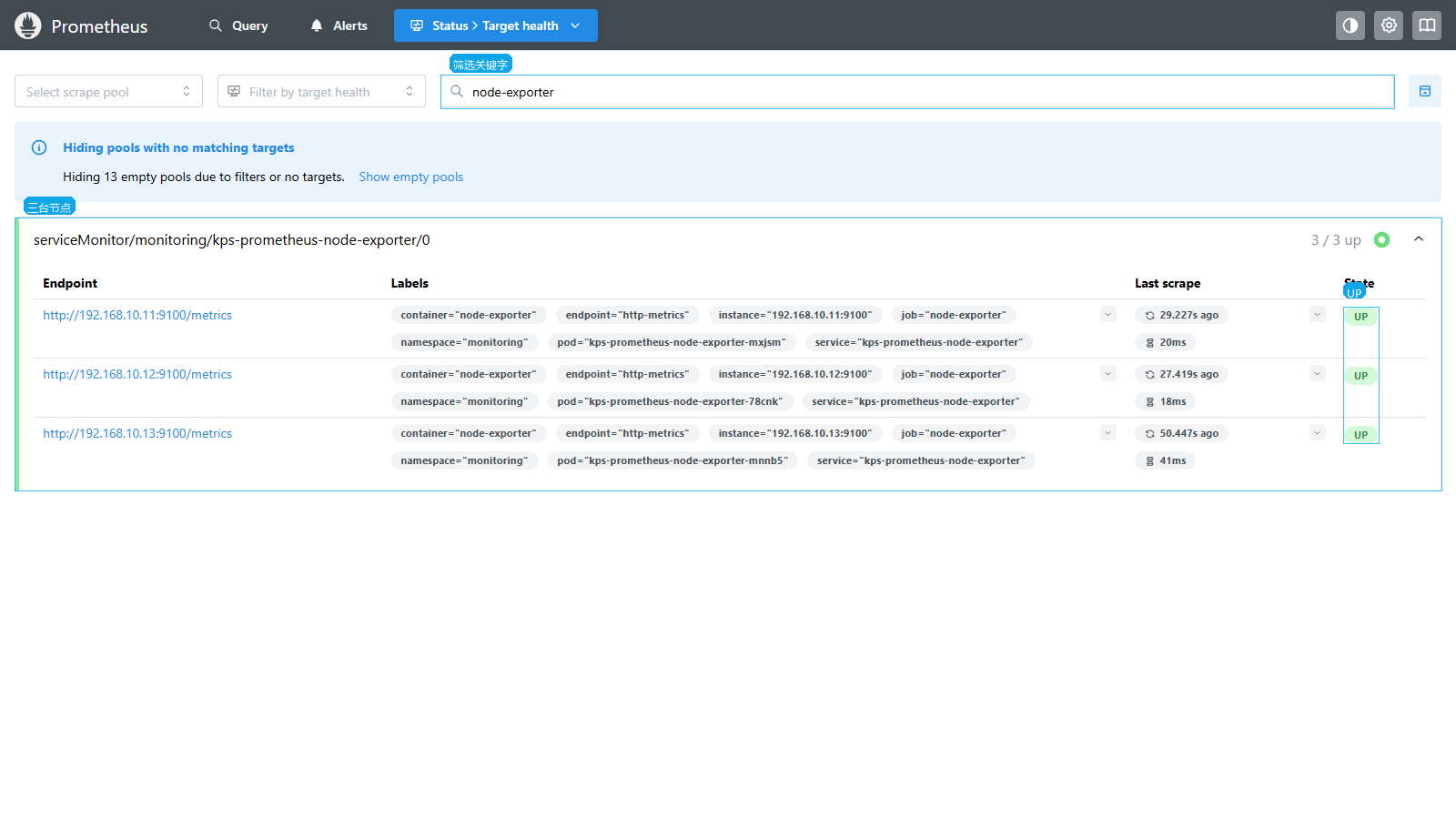Click the UP badge for 192.168.10.11 target
Image resolution: width=1456 pixels, height=819 pixels.
[x=1360, y=317]
